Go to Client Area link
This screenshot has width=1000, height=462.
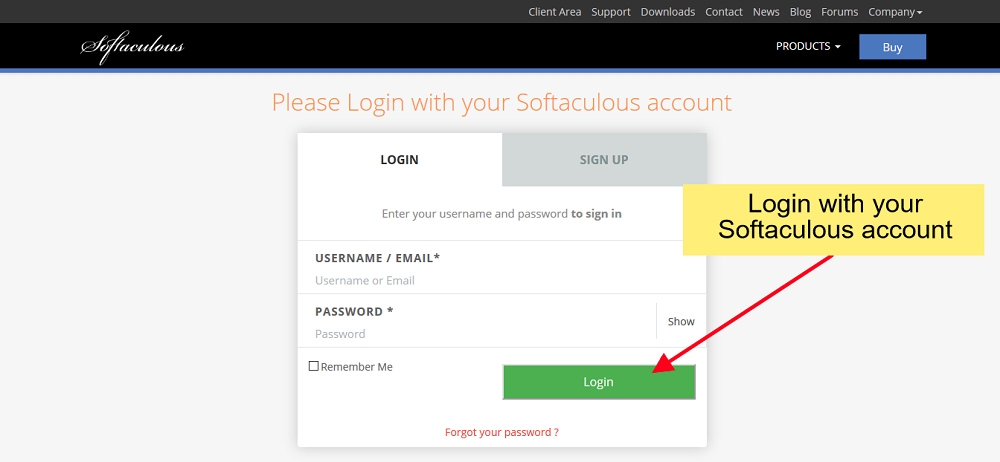(x=555, y=11)
